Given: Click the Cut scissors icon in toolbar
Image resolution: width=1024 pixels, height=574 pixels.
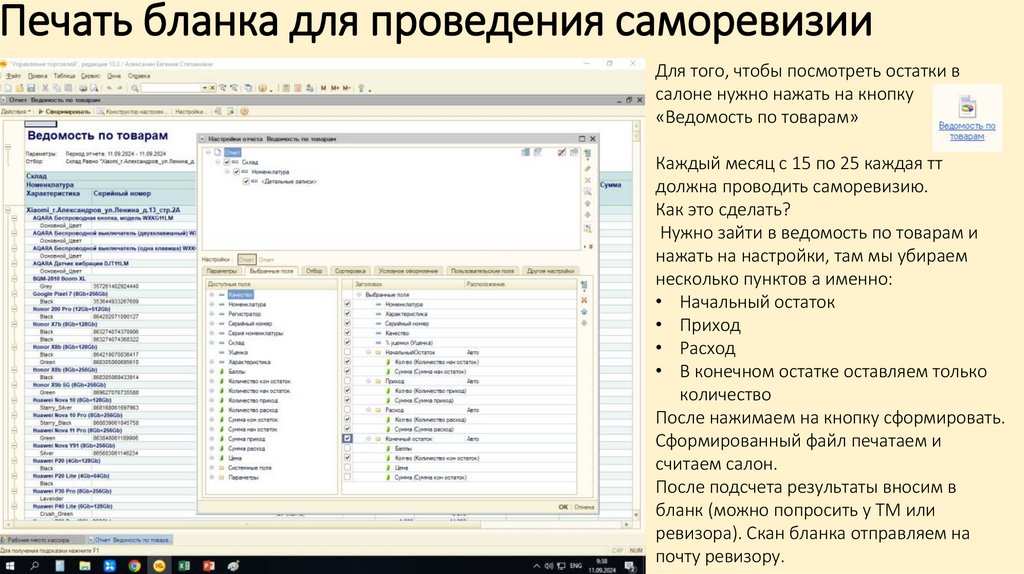Looking at the screenshot, I should [x=45, y=88].
